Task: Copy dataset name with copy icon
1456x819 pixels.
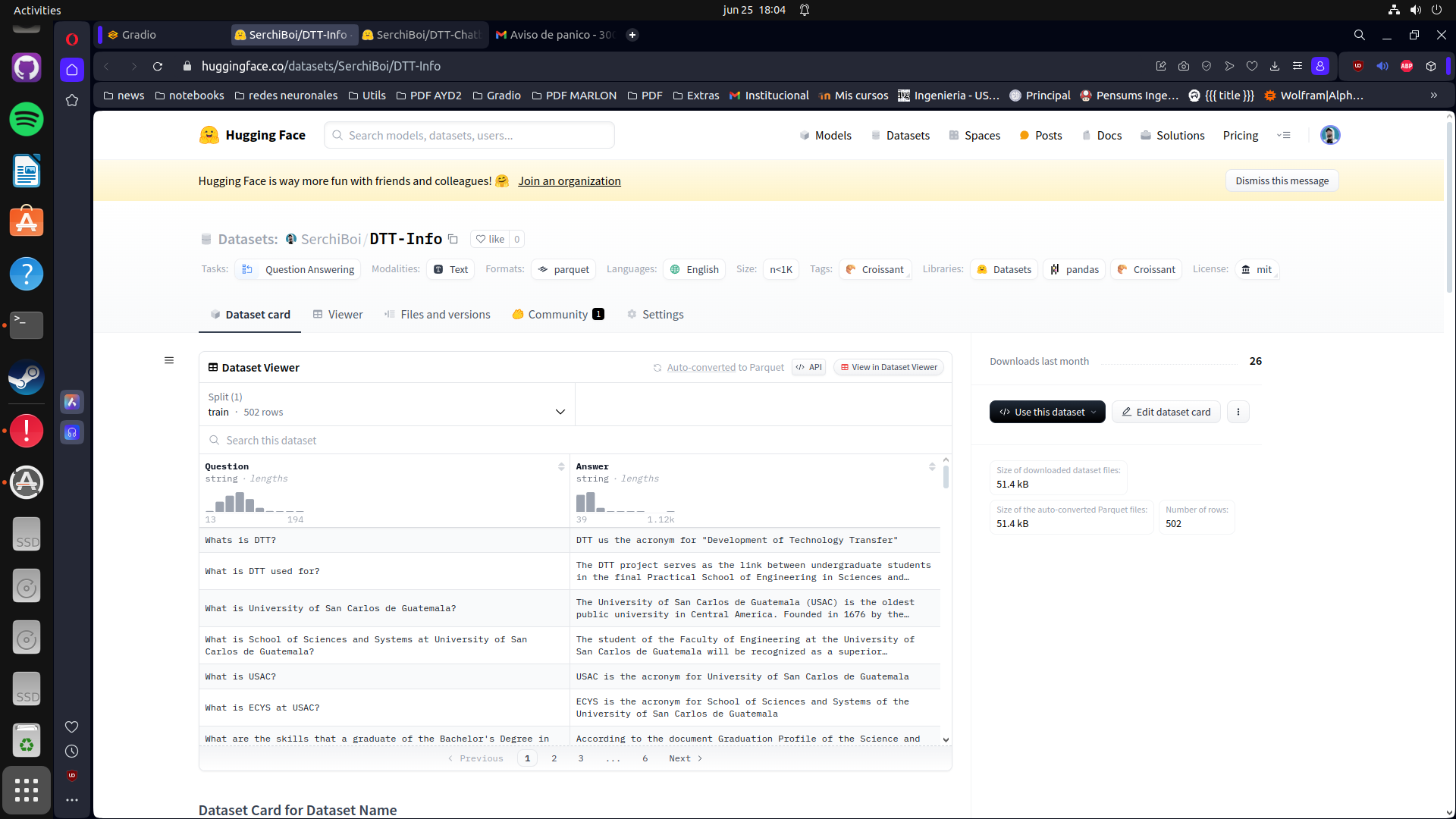Action: pyautogui.click(x=453, y=239)
